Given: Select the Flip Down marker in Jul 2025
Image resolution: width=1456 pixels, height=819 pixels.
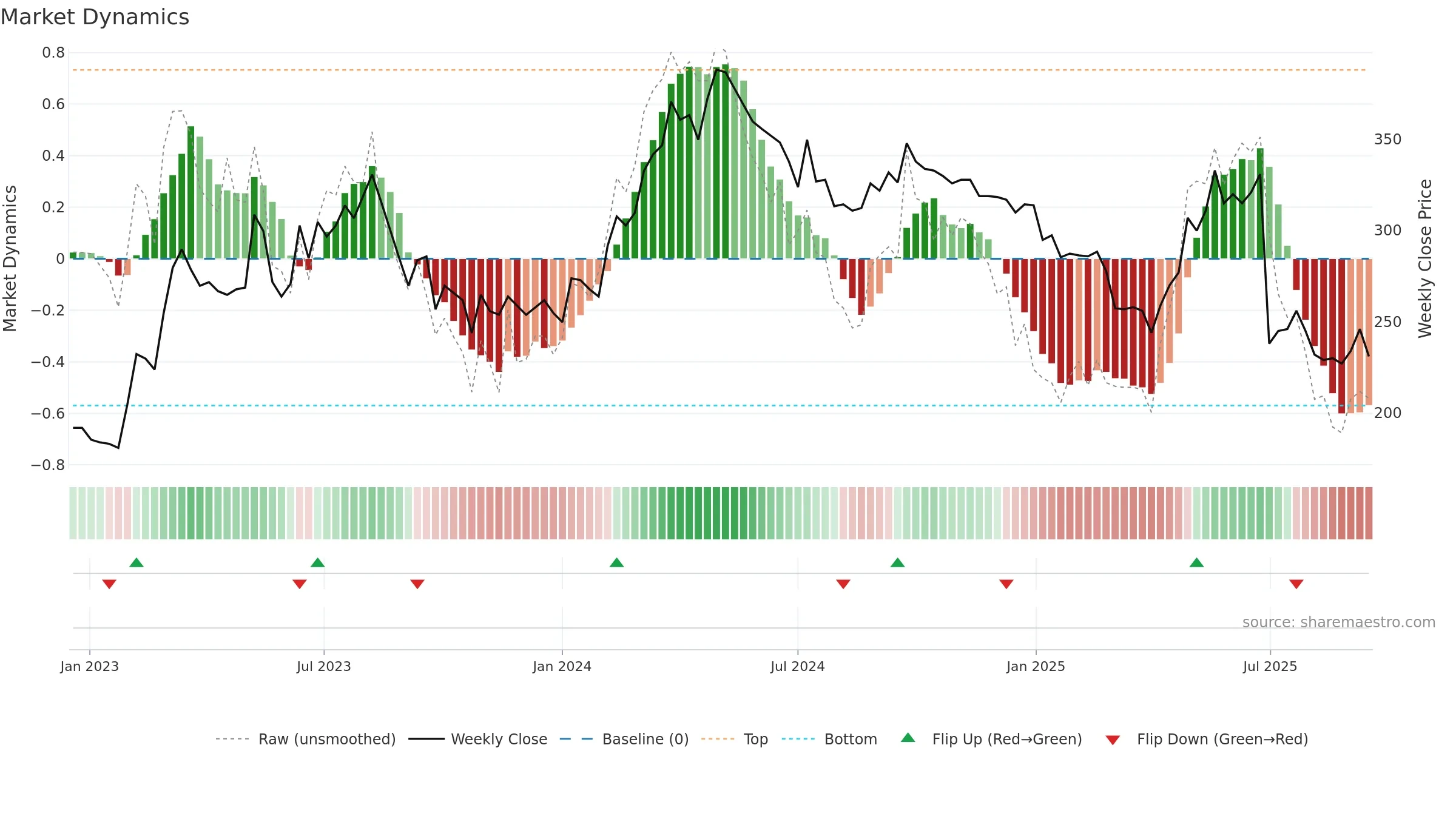Looking at the screenshot, I should pyautogui.click(x=1296, y=584).
